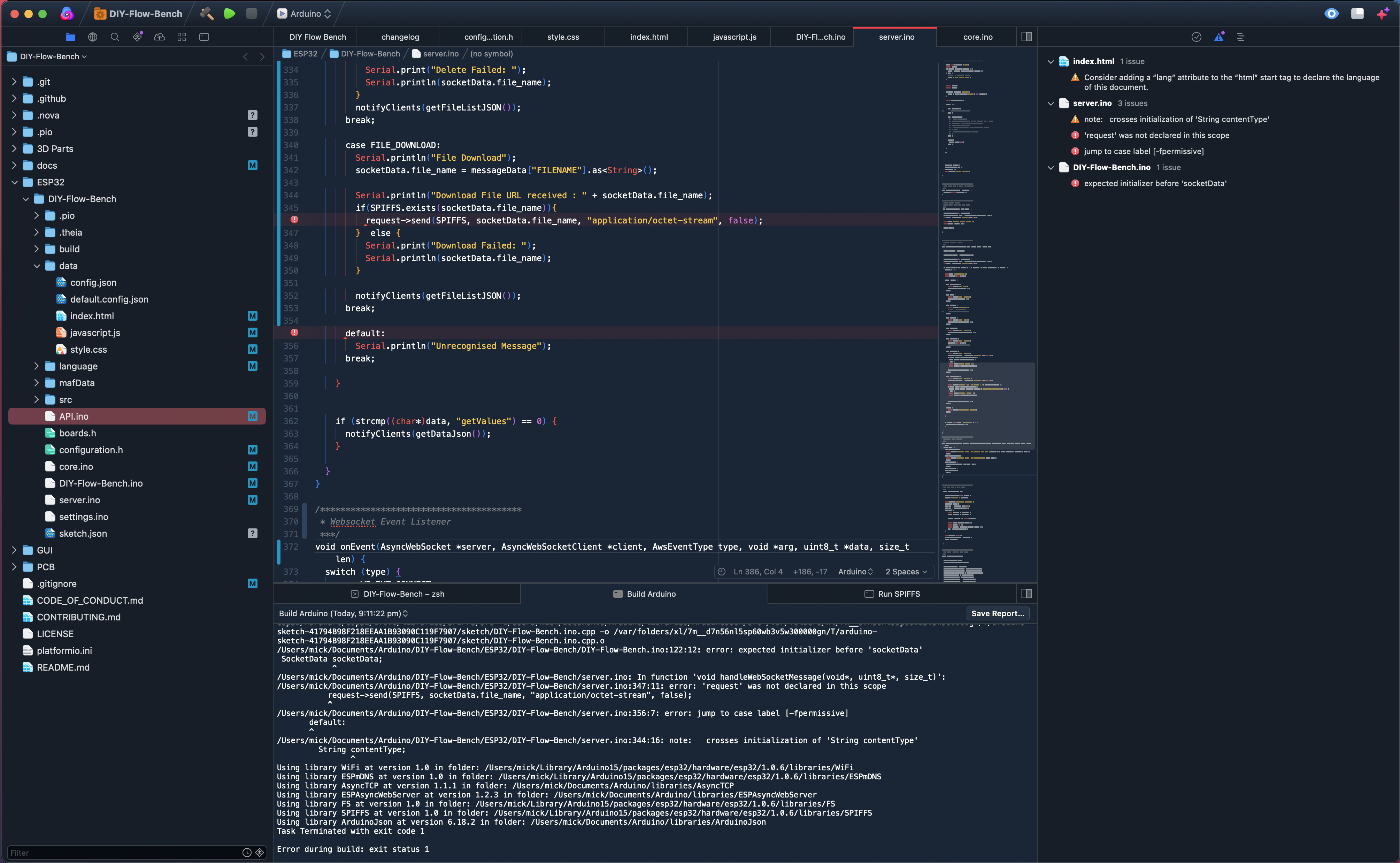Open the Publishing cloud sidebar icon
This screenshot has height=863, width=1400.
click(x=160, y=37)
